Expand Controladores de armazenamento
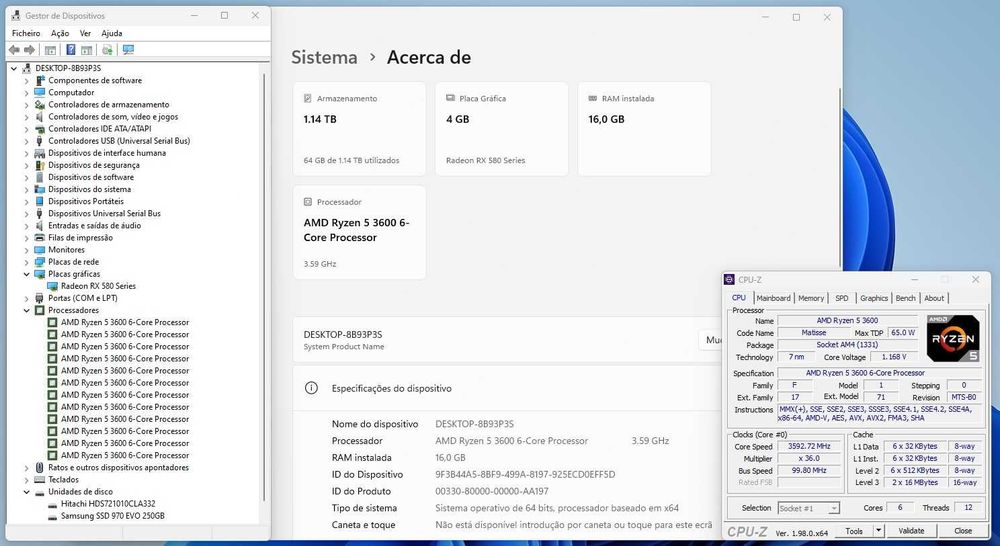 (26, 105)
